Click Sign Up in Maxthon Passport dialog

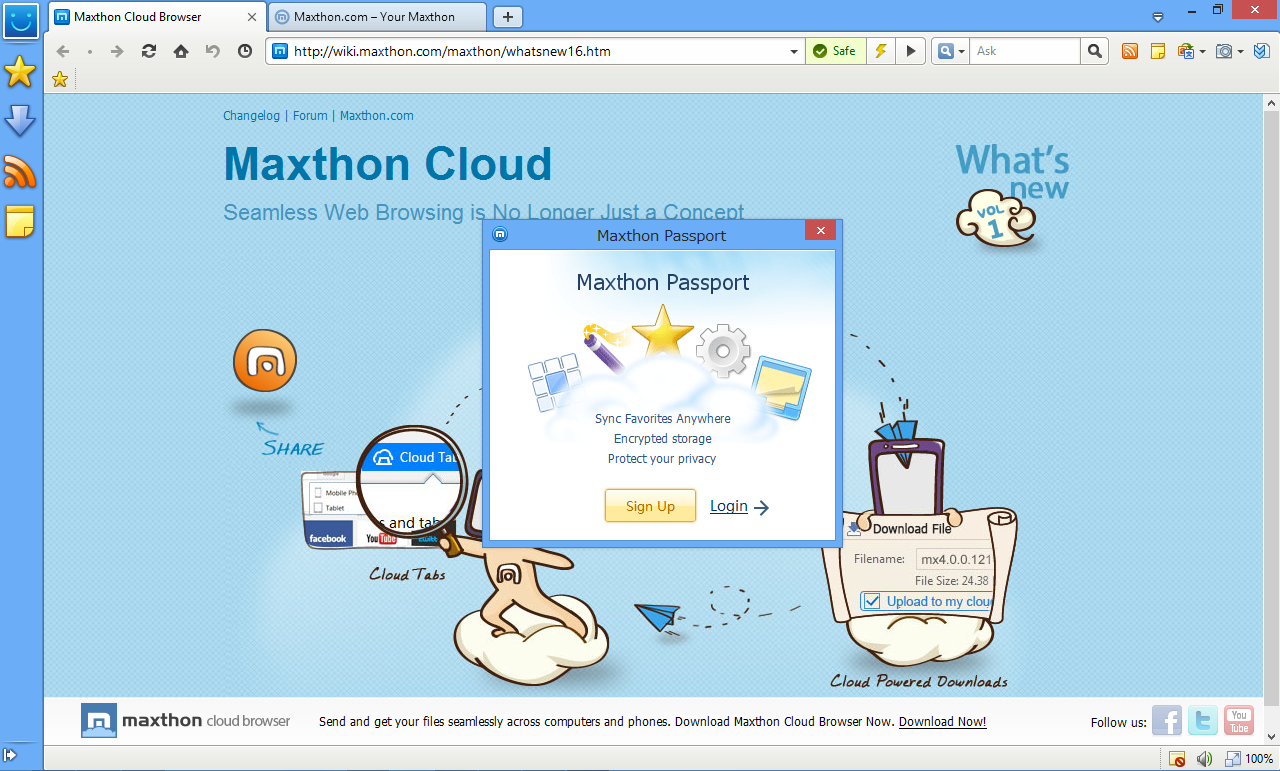[x=650, y=506]
